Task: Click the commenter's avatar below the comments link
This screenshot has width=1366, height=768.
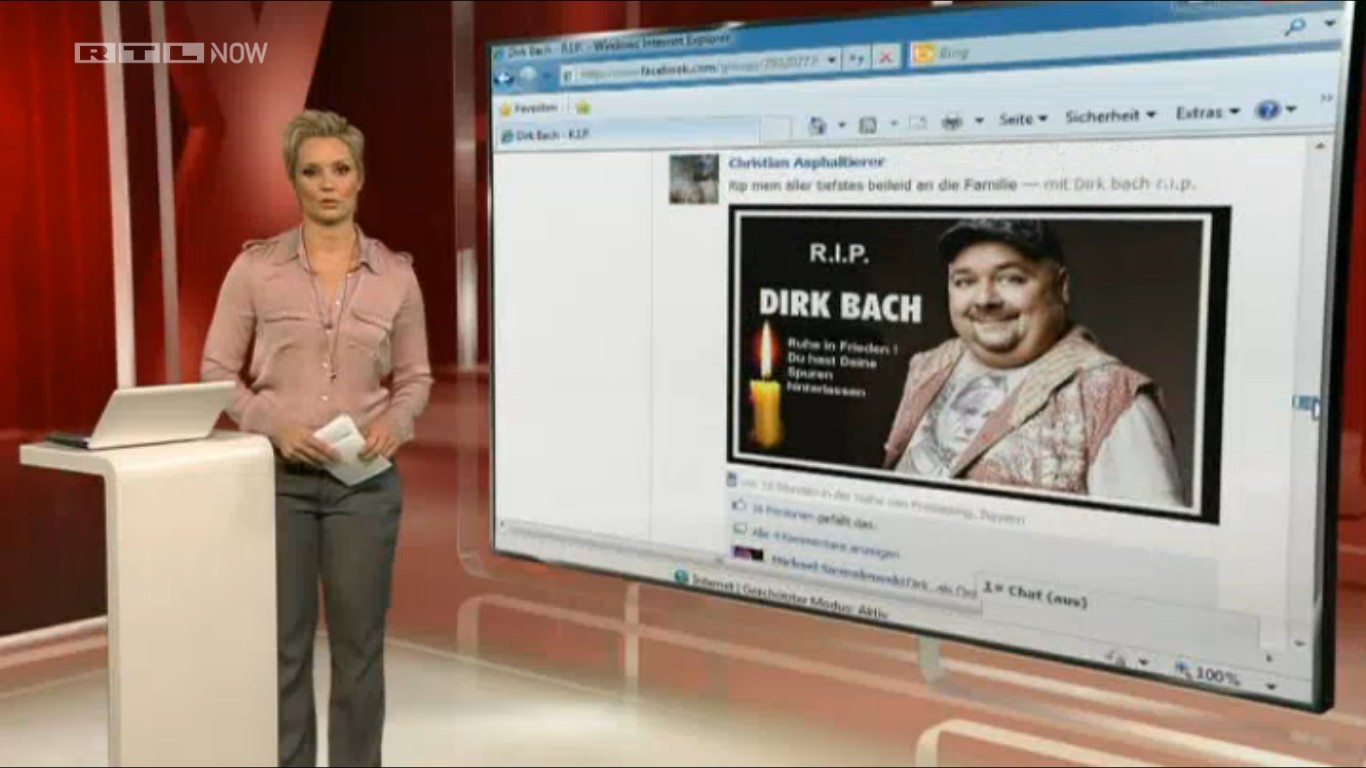Action: [747, 553]
